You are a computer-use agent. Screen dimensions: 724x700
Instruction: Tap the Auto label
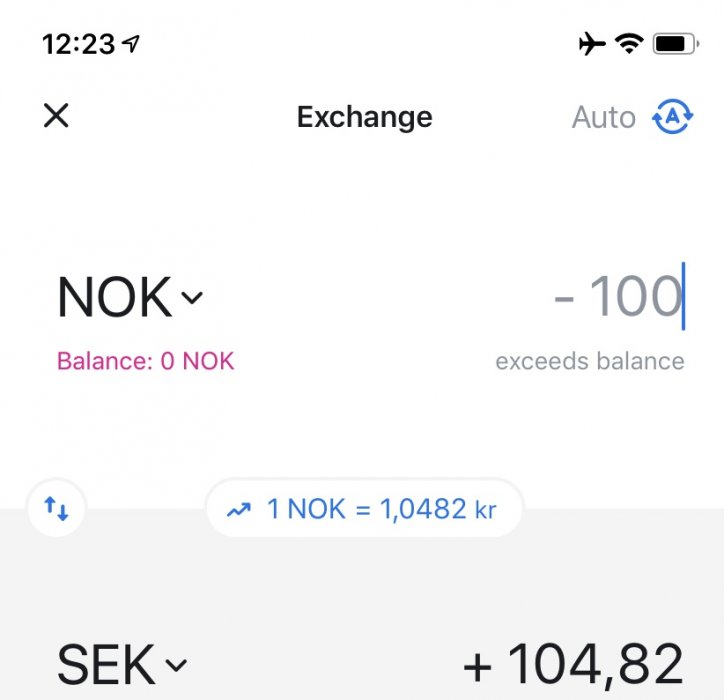tap(603, 118)
